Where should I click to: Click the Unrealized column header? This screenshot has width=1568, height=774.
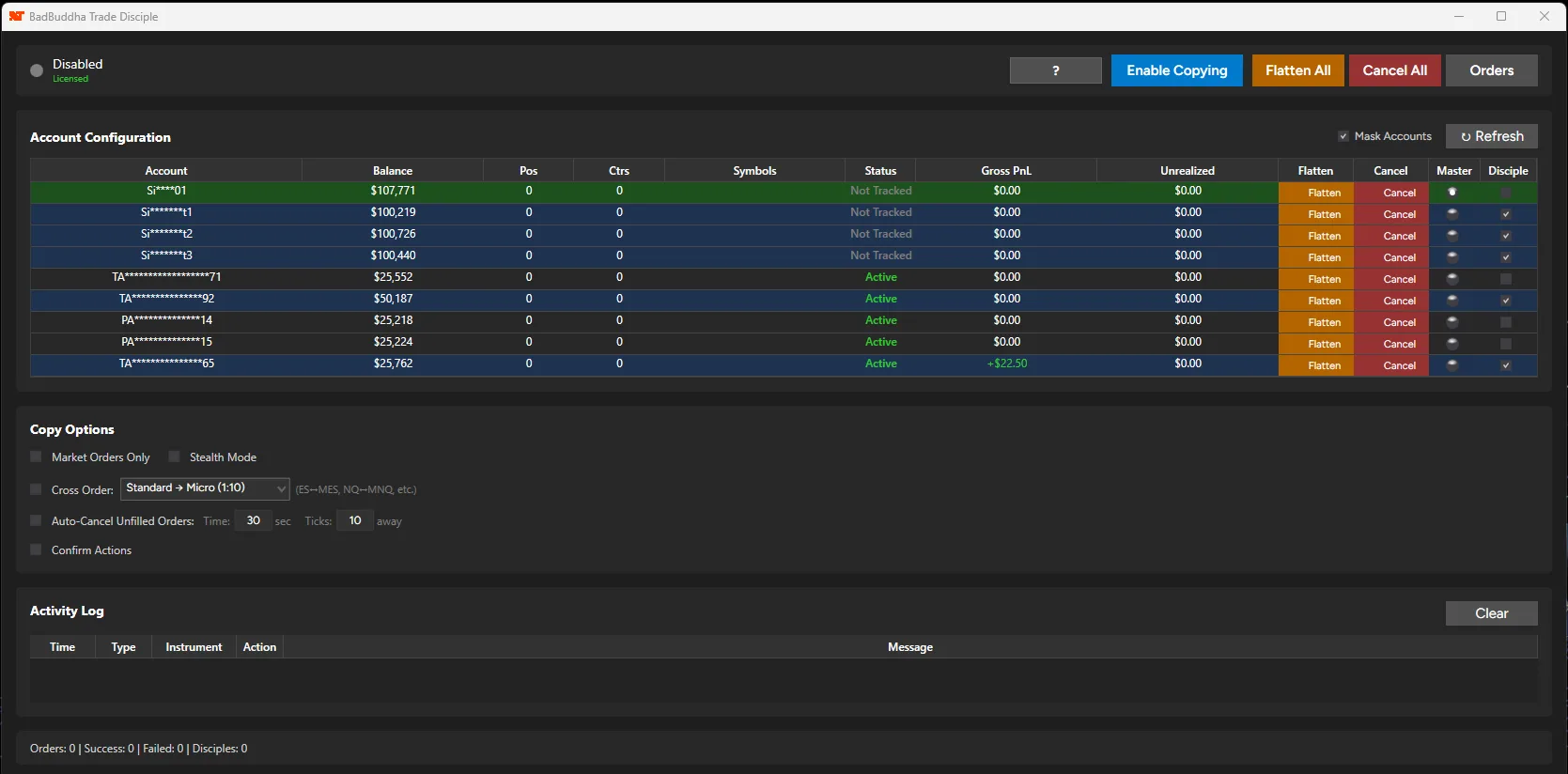pyautogui.click(x=1188, y=171)
